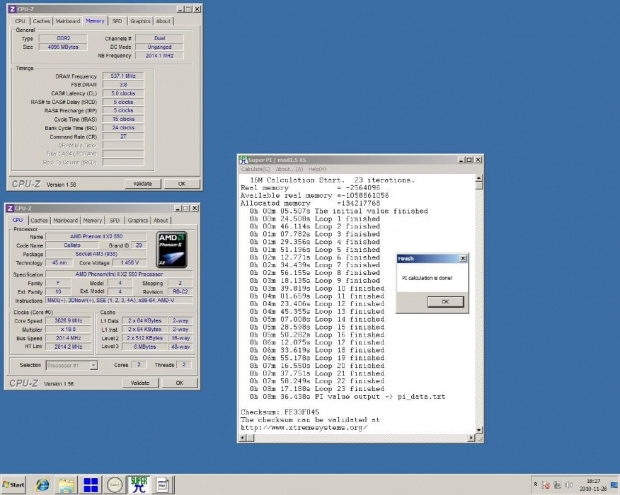Select About tab in lower CPU-Z window
This screenshot has height=495, width=620.
pyautogui.click(x=161, y=220)
